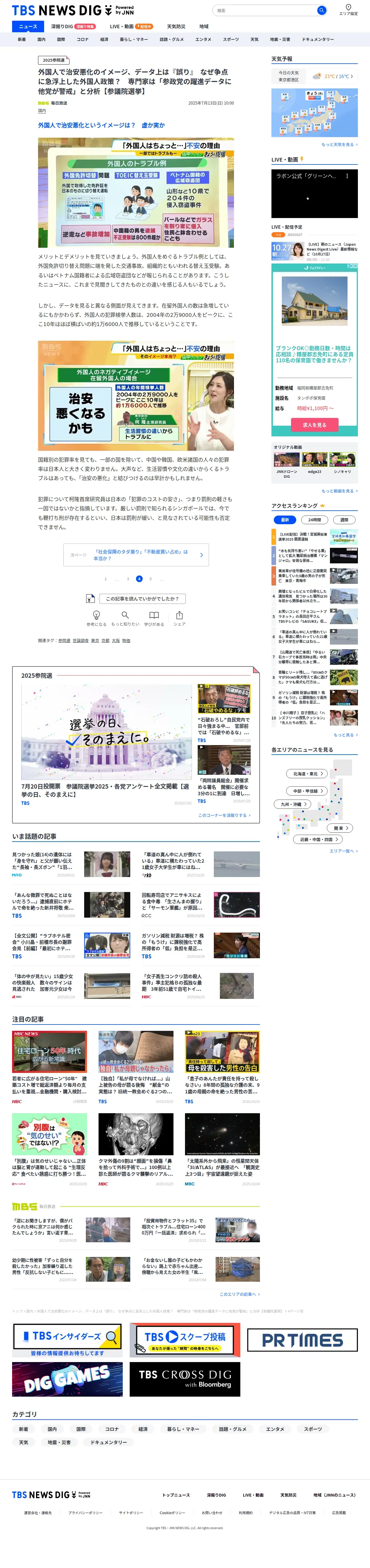The image size is (370, 1568).
Task: Open エリア一覧へ link
Action: coord(343,851)
